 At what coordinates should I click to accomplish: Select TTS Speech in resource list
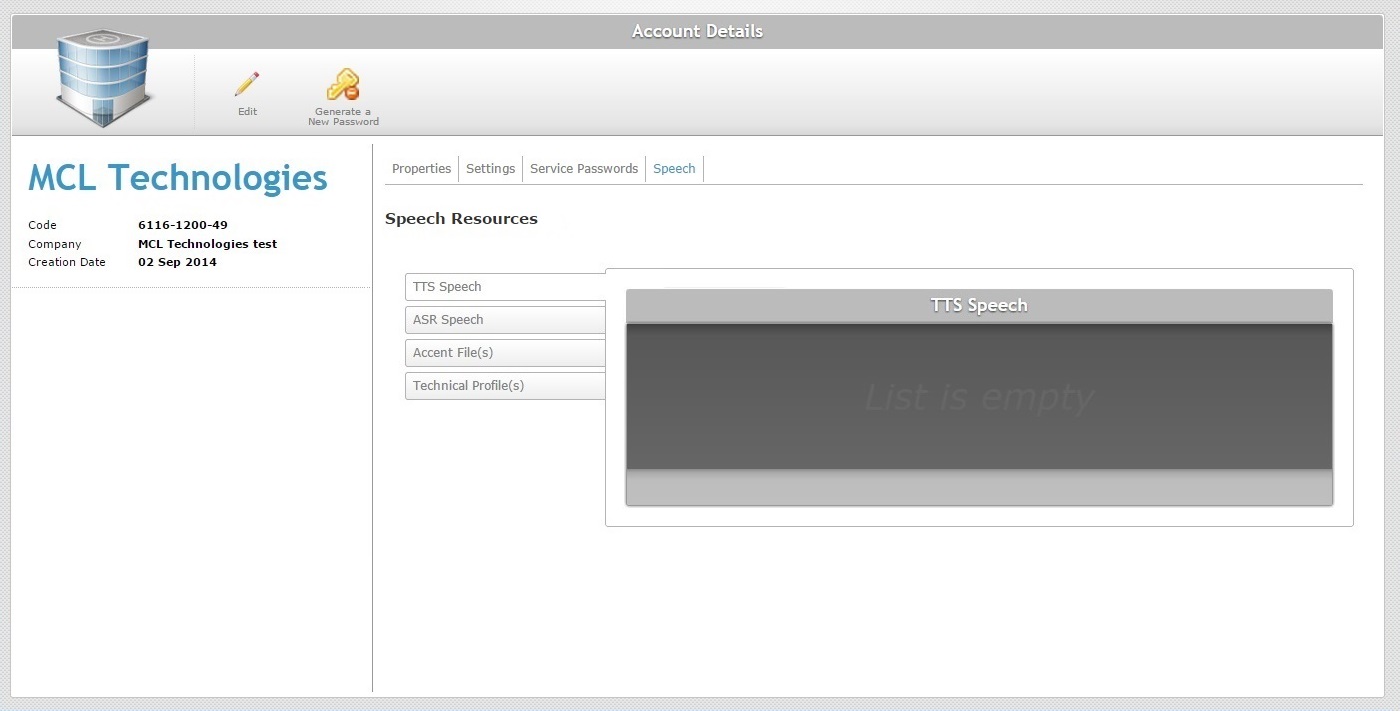(505, 287)
